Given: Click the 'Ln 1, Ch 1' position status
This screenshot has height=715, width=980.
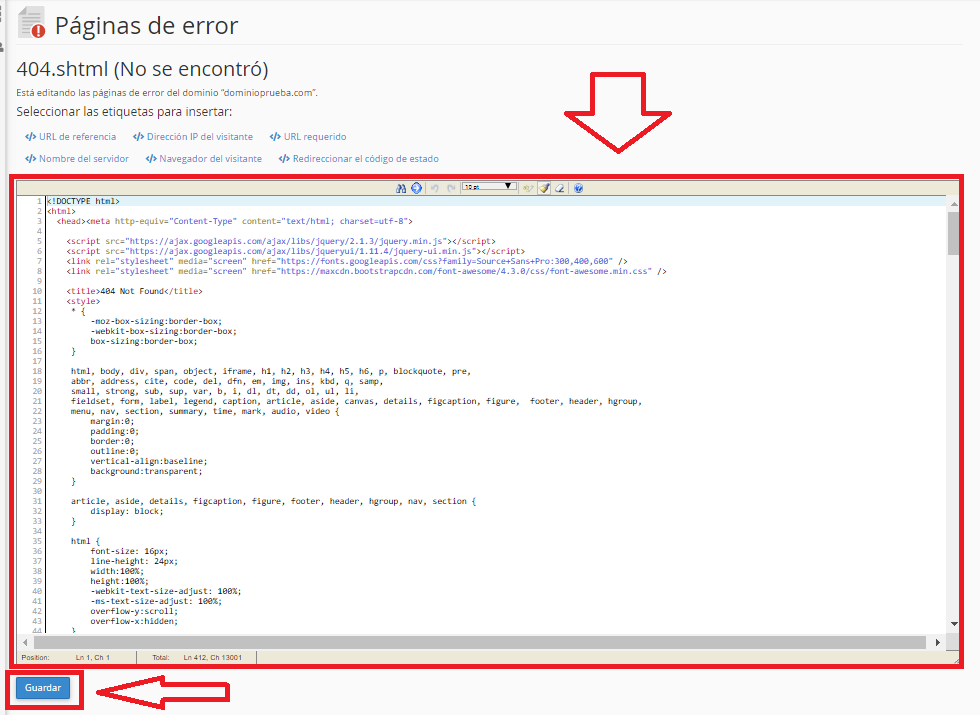Looking at the screenshot, I should click(x=92, y=658).
